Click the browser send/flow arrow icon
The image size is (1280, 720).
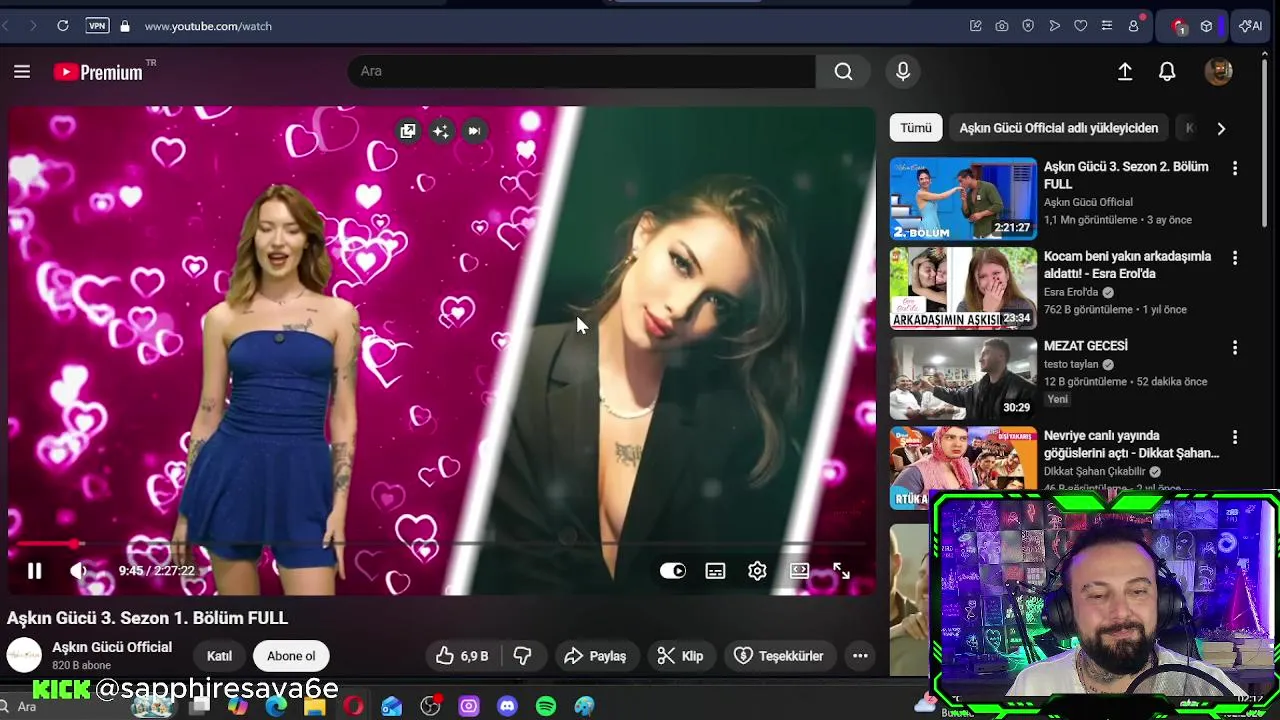1054,26
